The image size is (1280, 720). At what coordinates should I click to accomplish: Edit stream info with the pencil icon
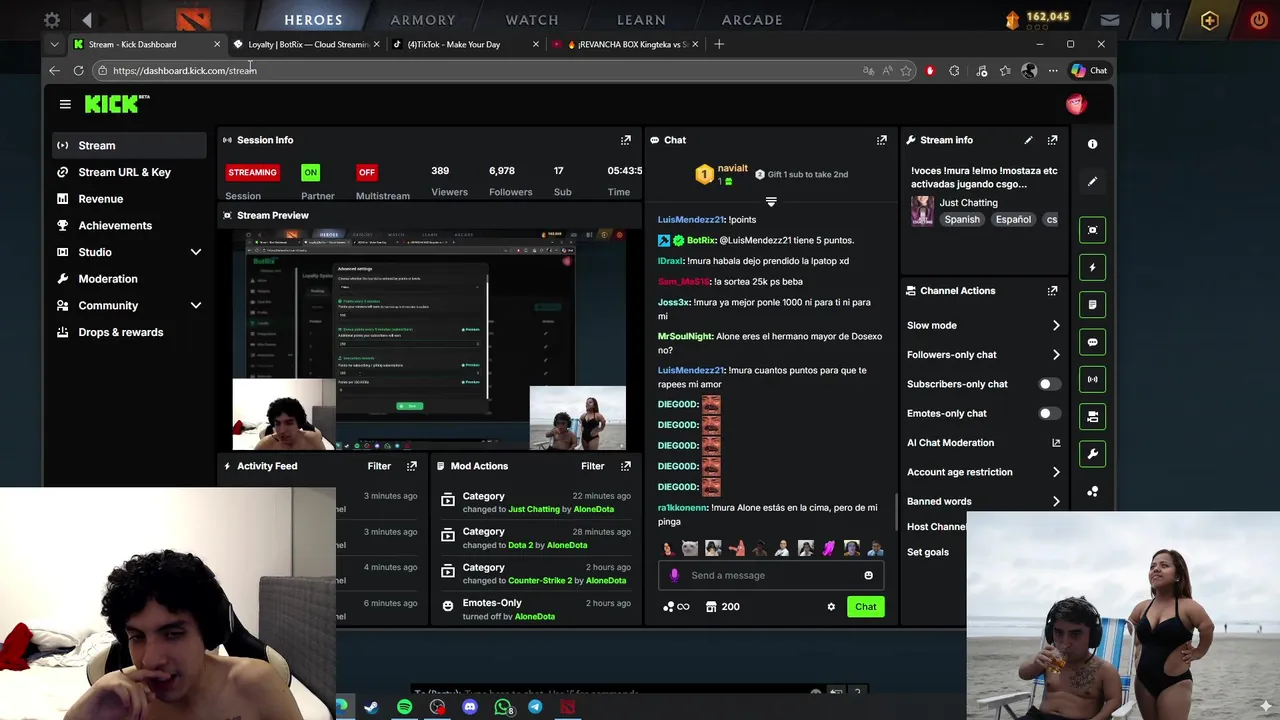point(1028,140)
